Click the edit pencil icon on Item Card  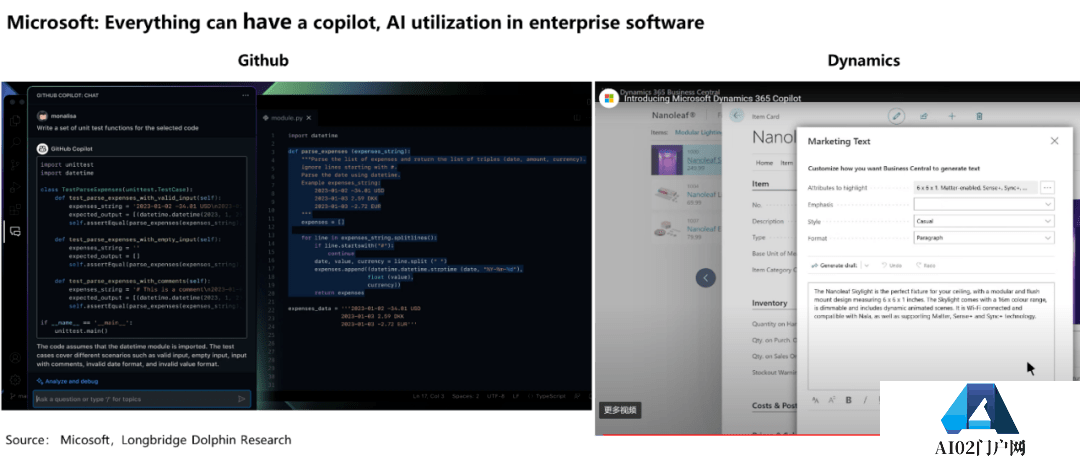[897, 116]
